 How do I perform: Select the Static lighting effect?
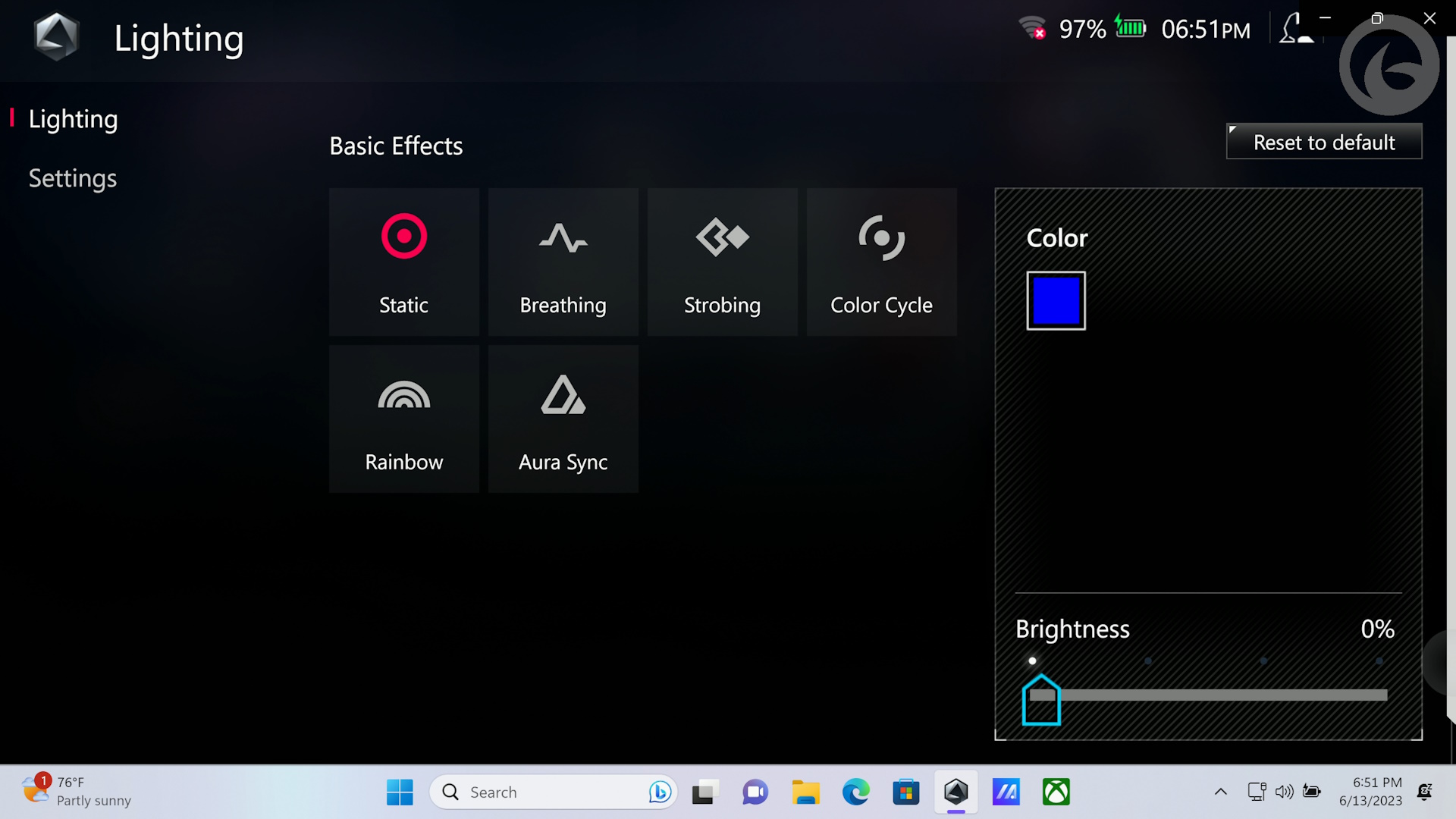click(x=403, y=262)
